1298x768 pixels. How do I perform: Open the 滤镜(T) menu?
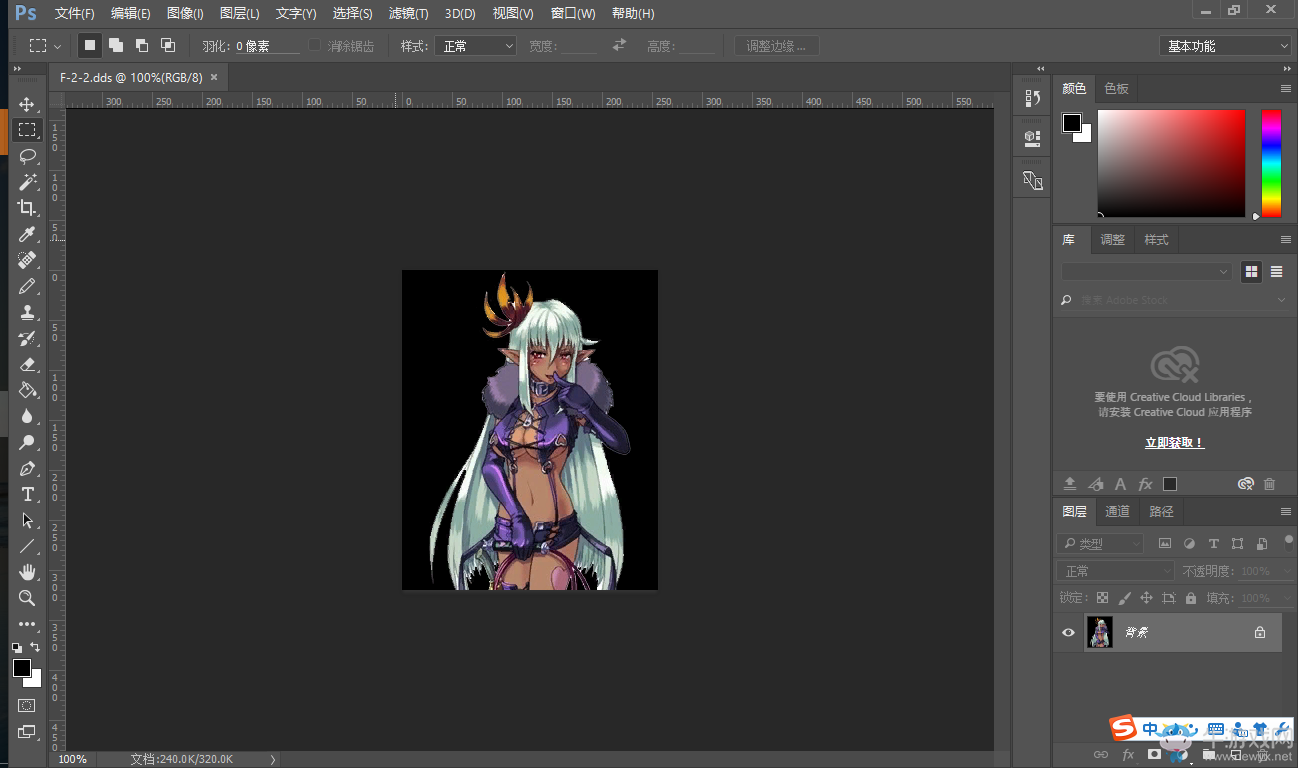pos(408,13)
